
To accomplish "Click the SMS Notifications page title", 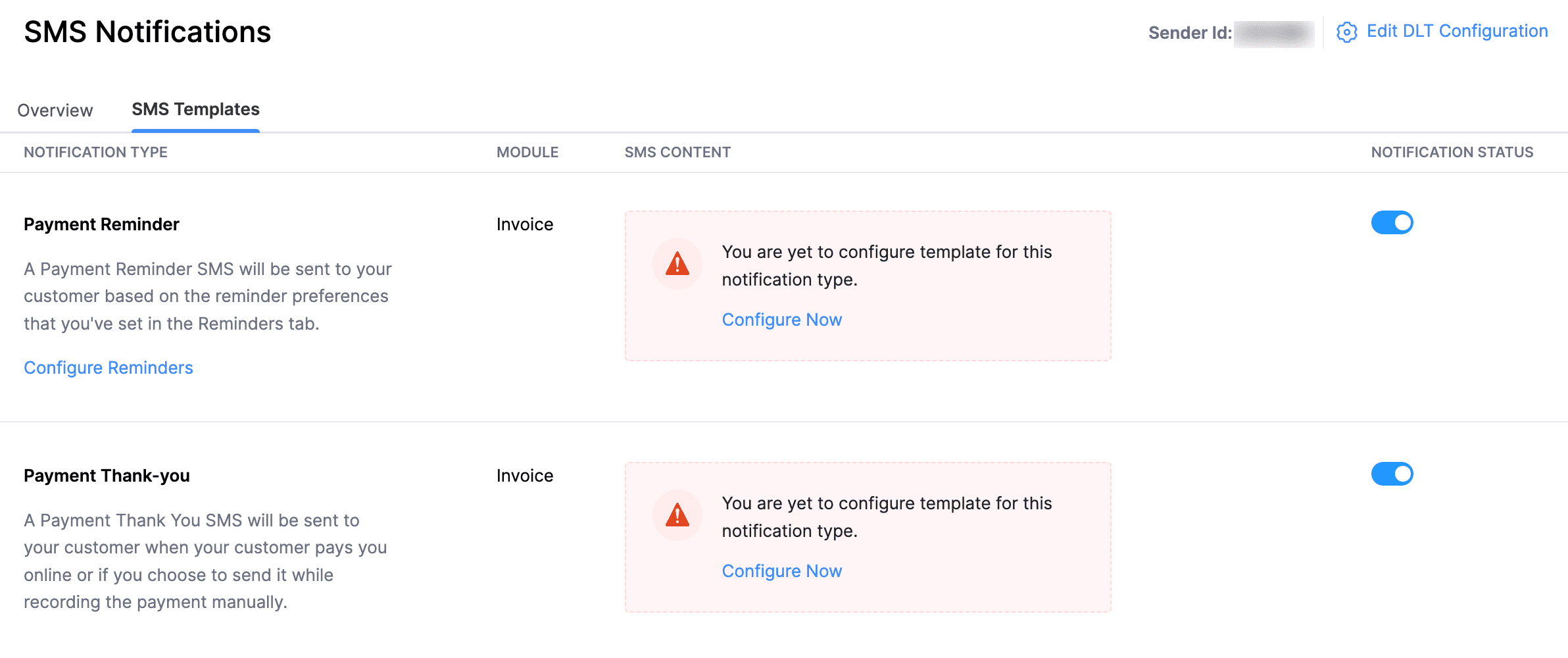I will (147, 31).
